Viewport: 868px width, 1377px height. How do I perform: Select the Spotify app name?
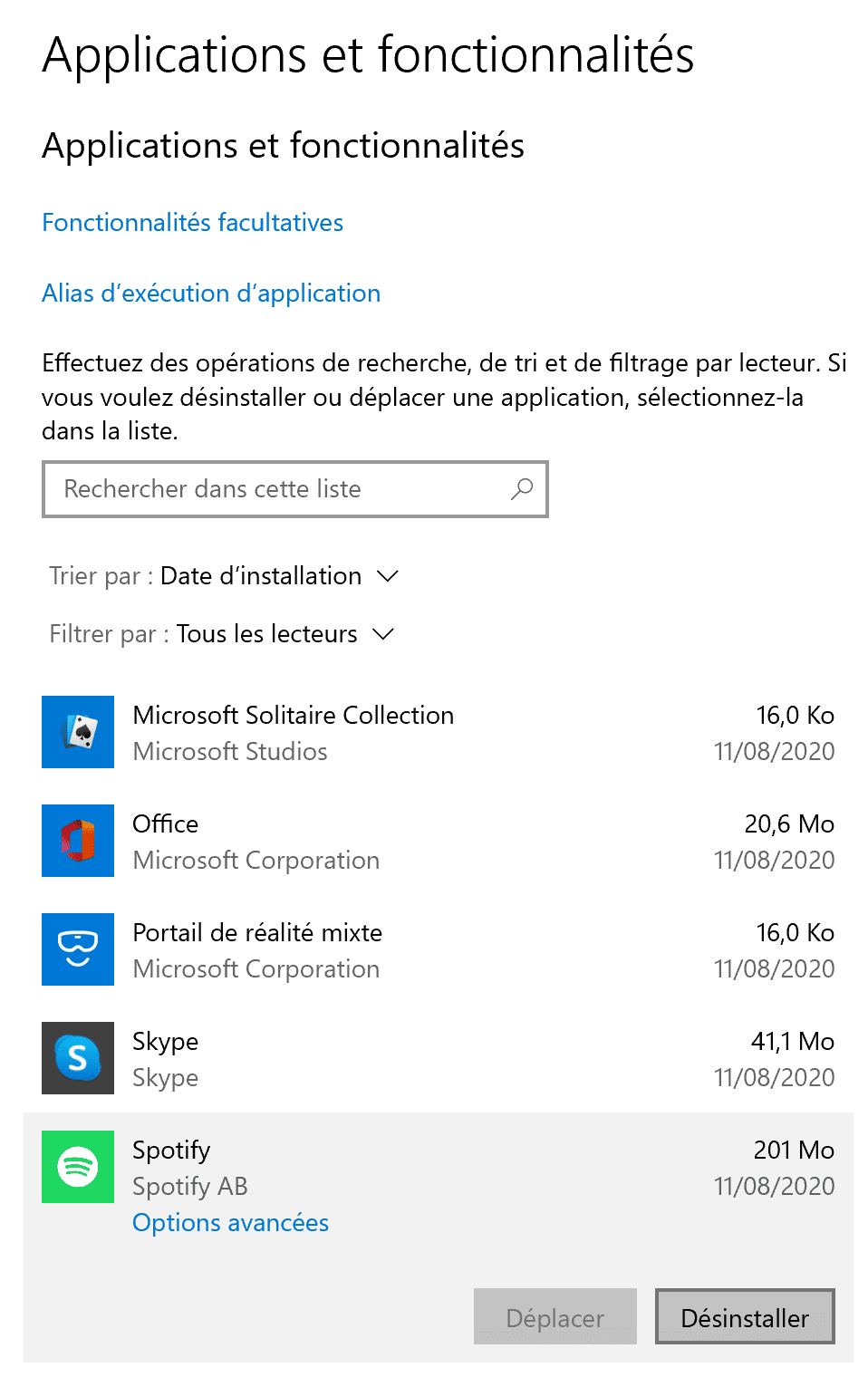(x=171, y=1151)
